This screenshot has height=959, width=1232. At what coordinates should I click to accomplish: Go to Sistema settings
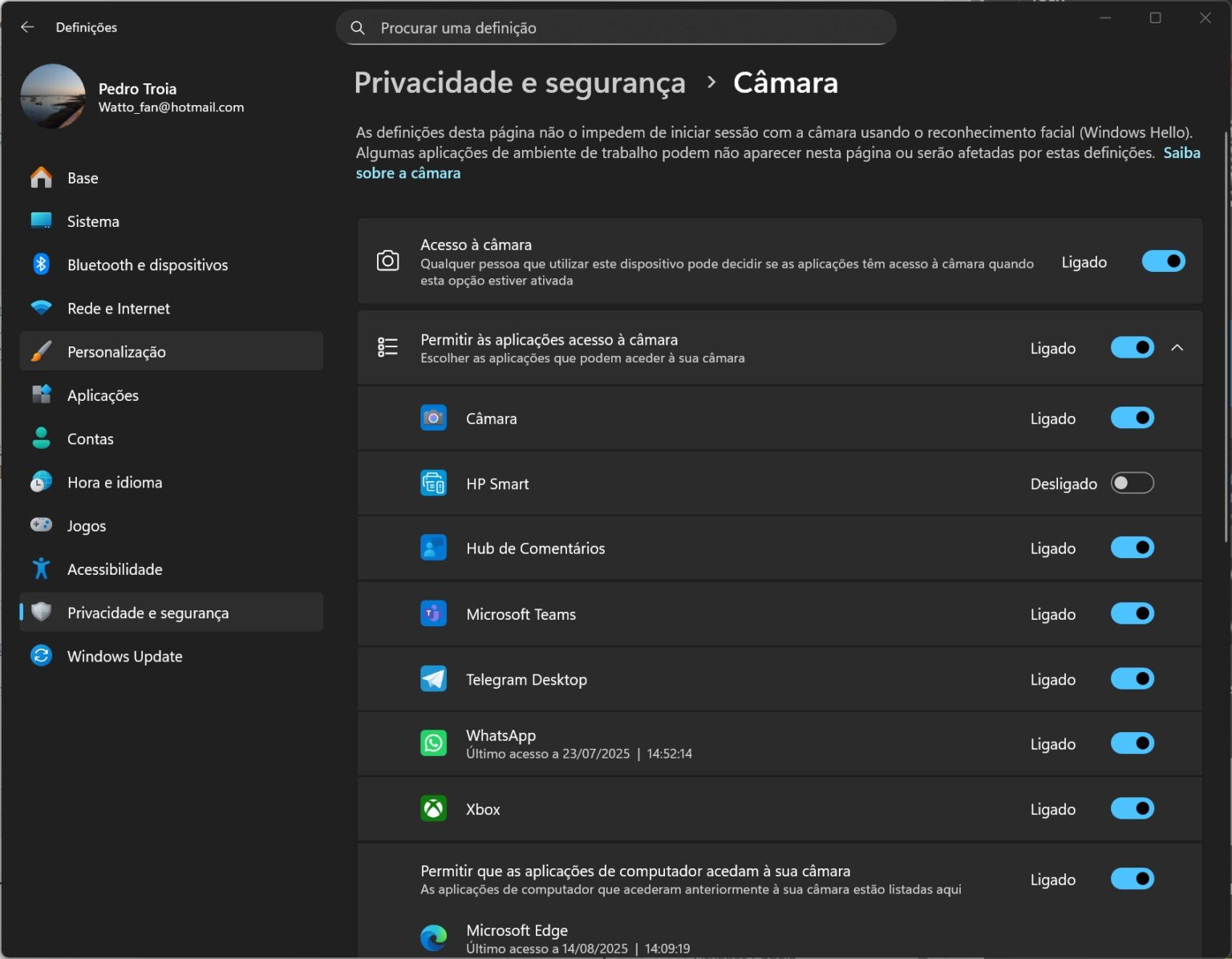pyautogui.click(x=172, y=221)
